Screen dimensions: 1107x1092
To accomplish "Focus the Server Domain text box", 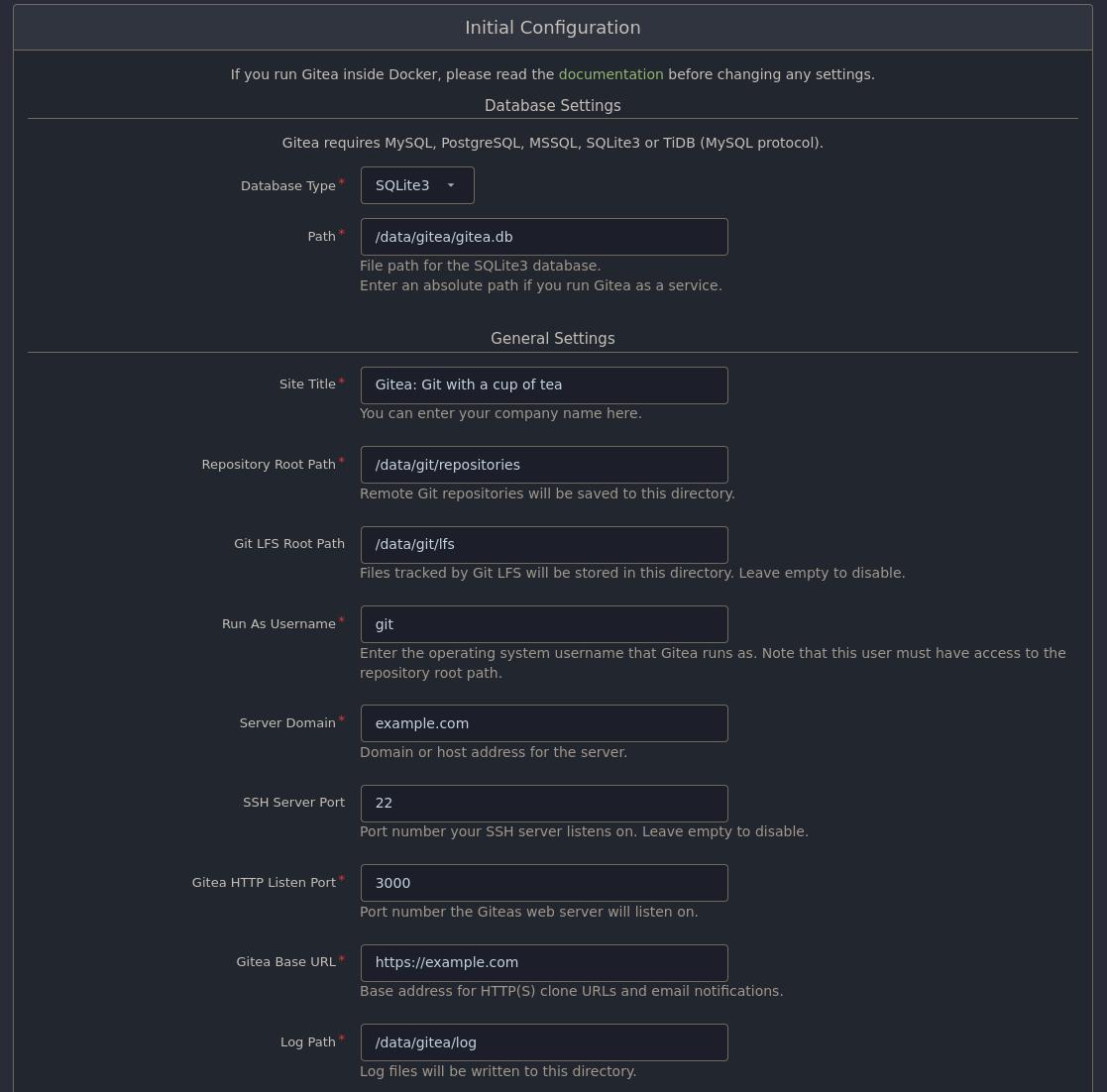I will pos(544,723).
